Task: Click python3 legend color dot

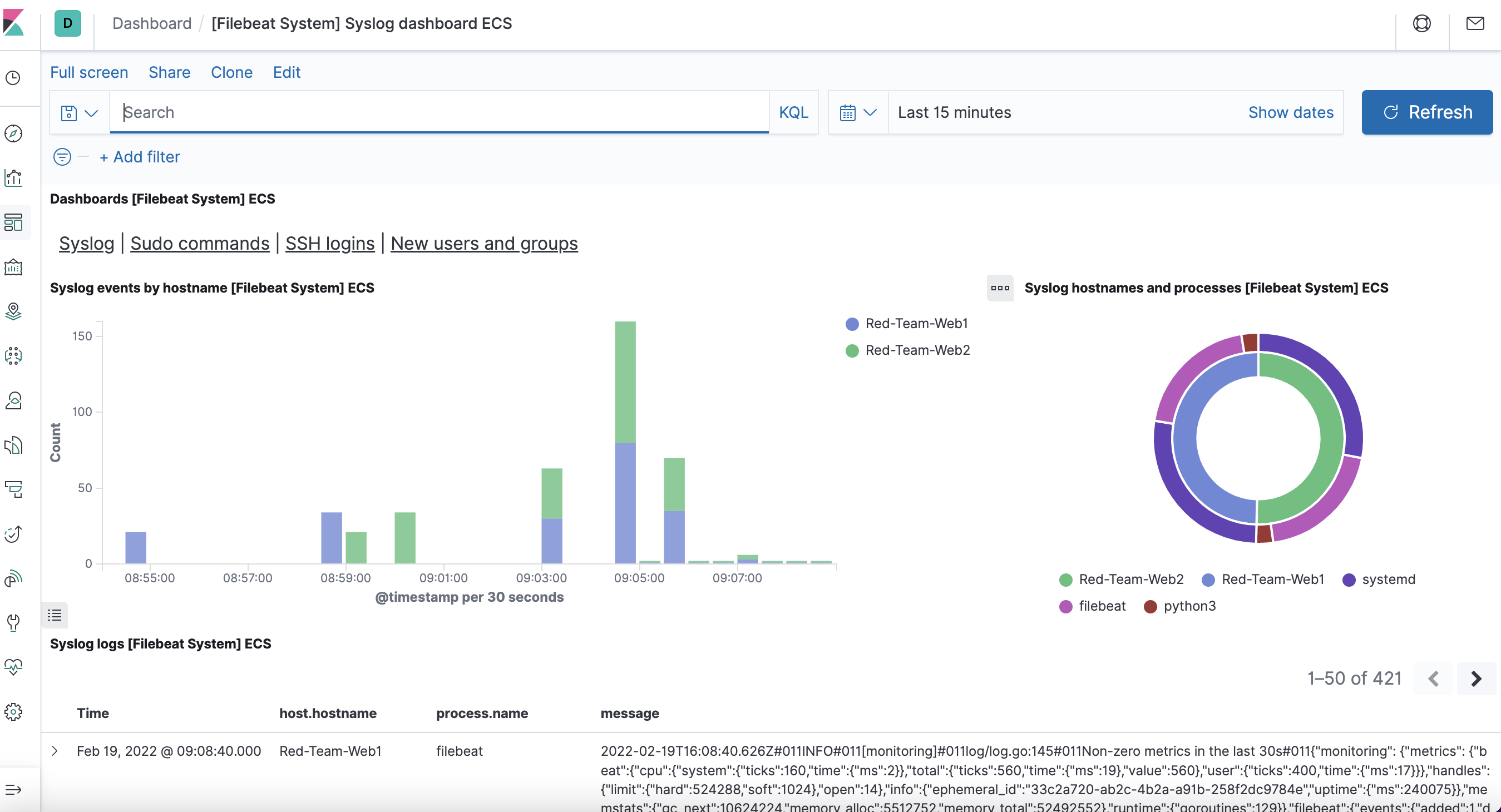Action: pos(1150,606)
